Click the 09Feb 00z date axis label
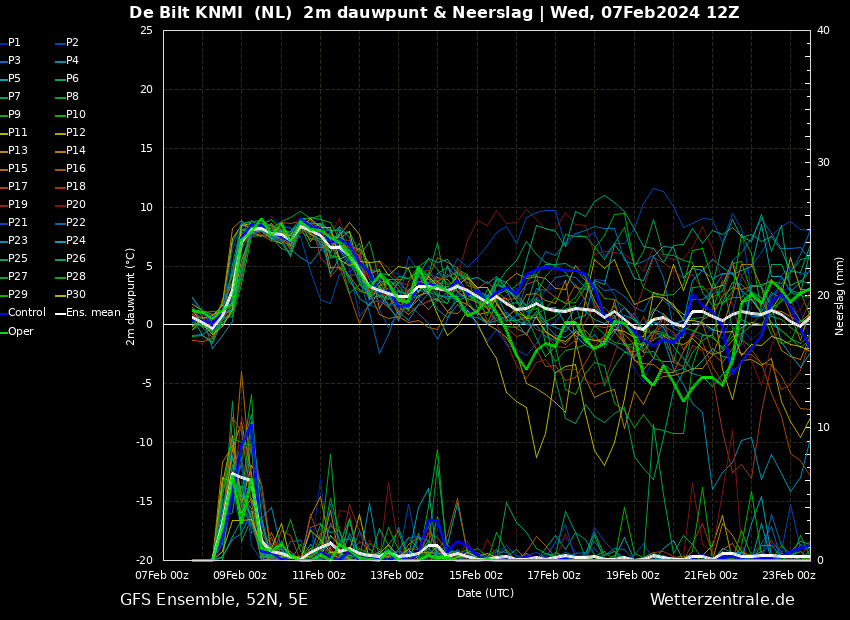Viewport: 850px width, 620px height. 240,575
